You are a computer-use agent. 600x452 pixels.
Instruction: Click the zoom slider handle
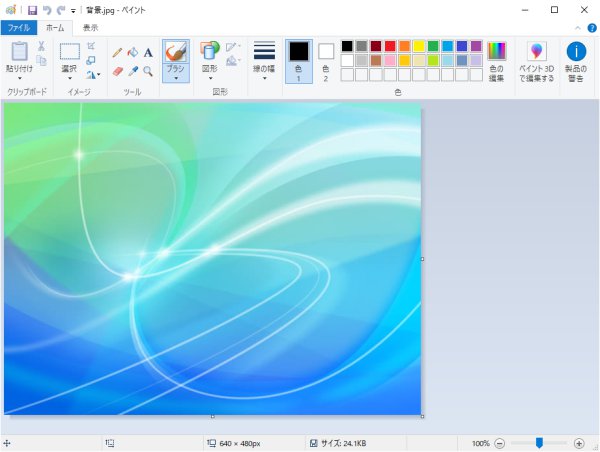pos(539,443)
